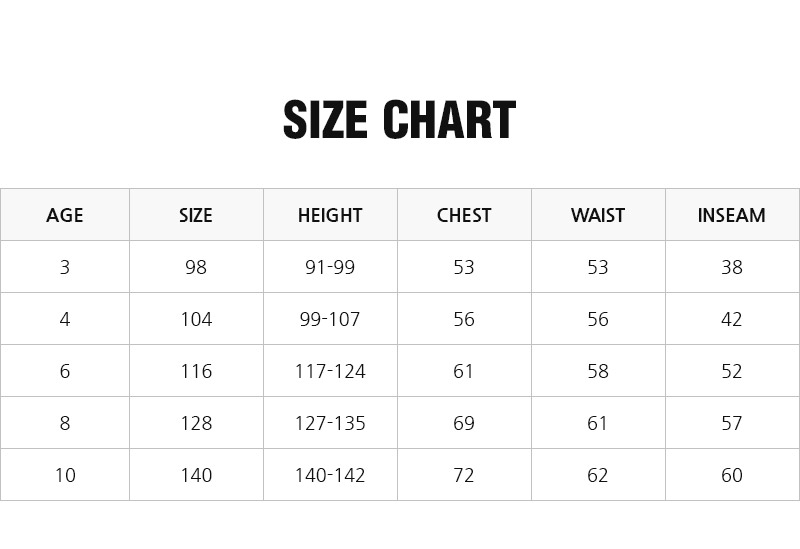This screenshot has height=549, width=800.
Task: Select size 116 cell
Action: 196,371
